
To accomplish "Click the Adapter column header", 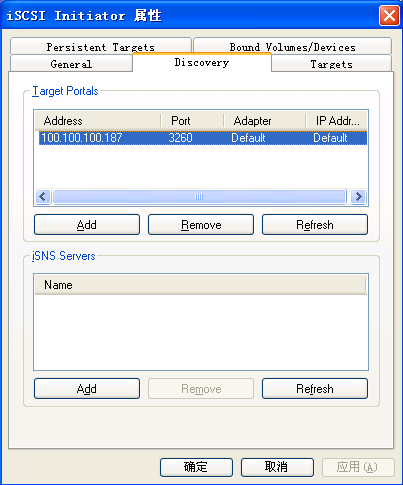I will coord(265,121).
